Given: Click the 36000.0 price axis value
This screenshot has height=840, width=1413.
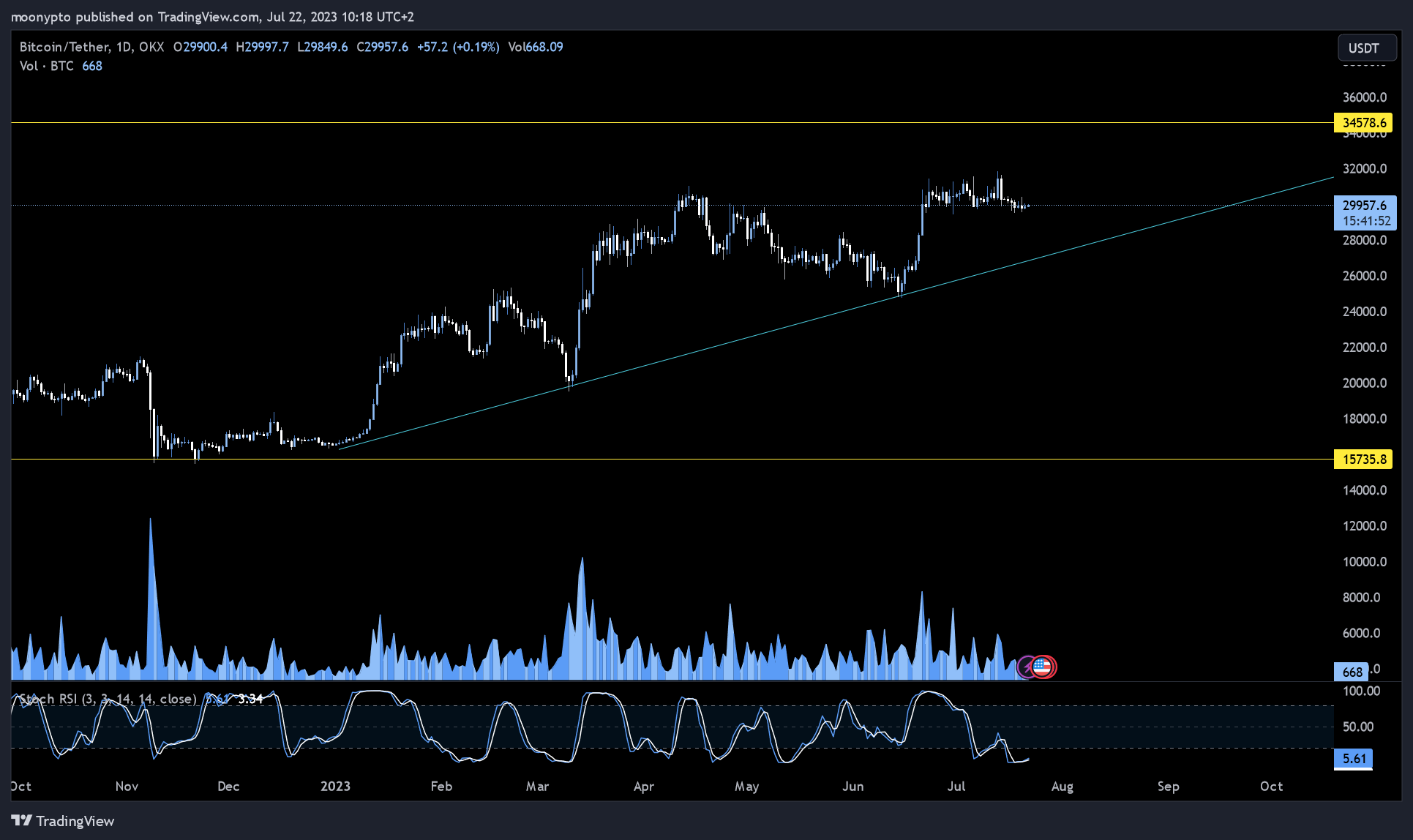Looking at the screenshot, I should [1365, 97].
